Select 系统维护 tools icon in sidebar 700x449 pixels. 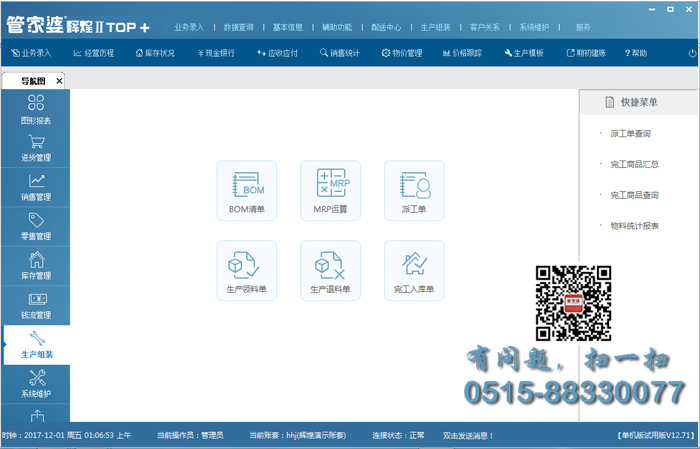36,384
